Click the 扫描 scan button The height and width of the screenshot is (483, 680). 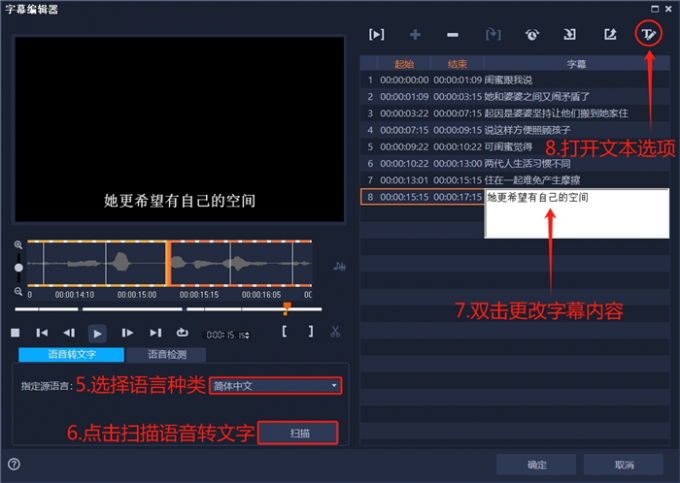(298, 433)
